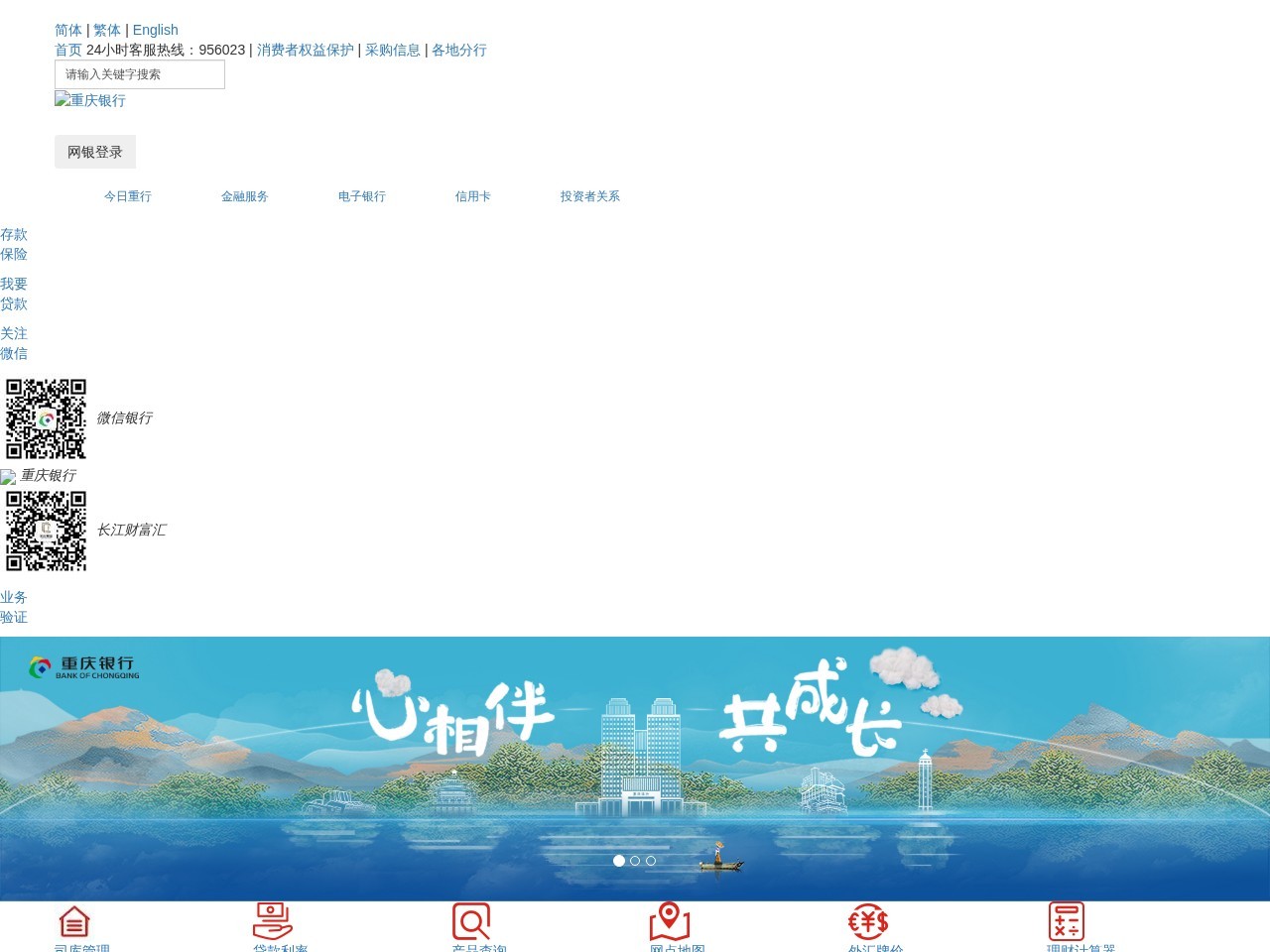Image resolution: width=1270 pixels, height=952 pixels.
Task: Click the 心相伴 共成长 banner image
Action: 635,769
